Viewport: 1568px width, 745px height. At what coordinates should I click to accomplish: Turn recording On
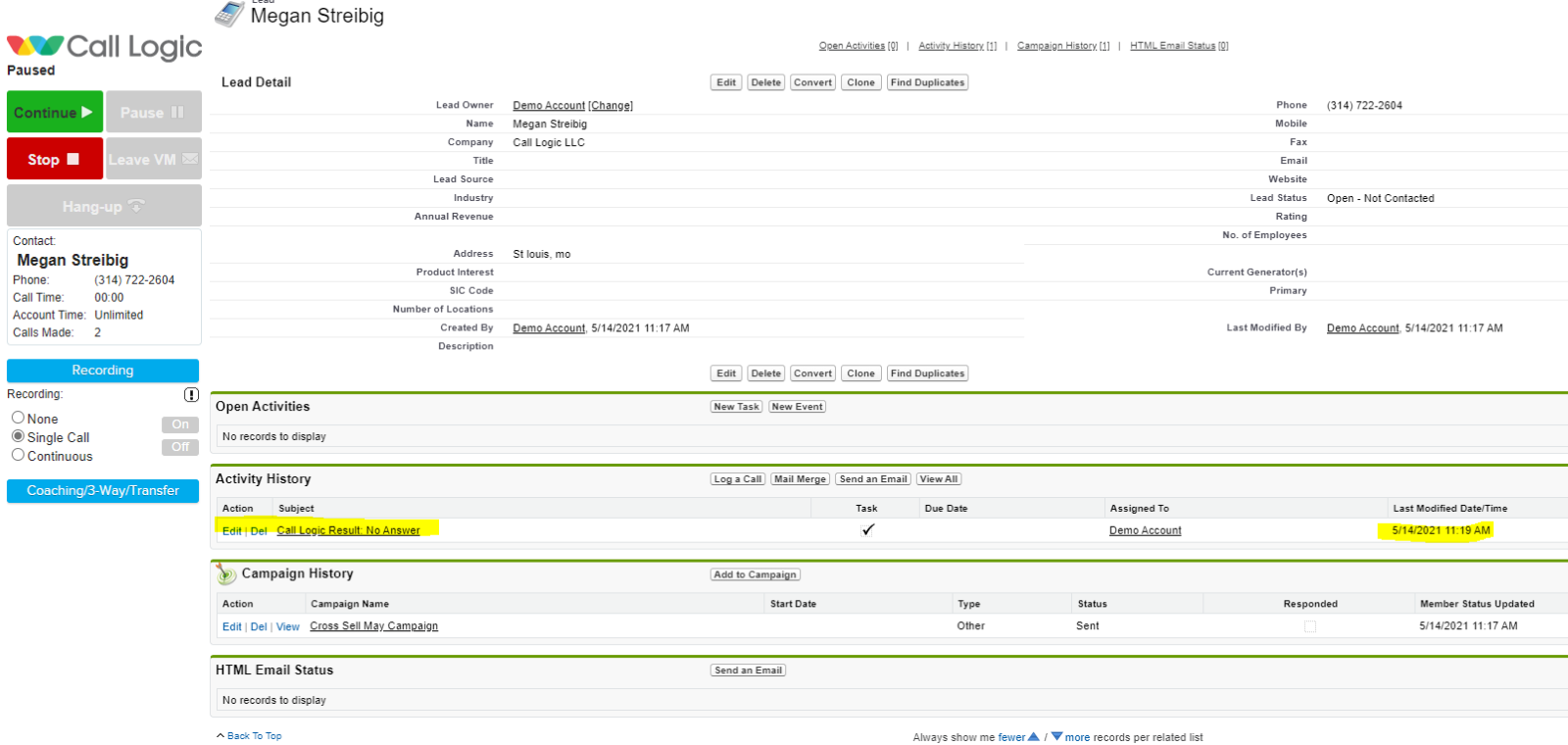point(180,424)
